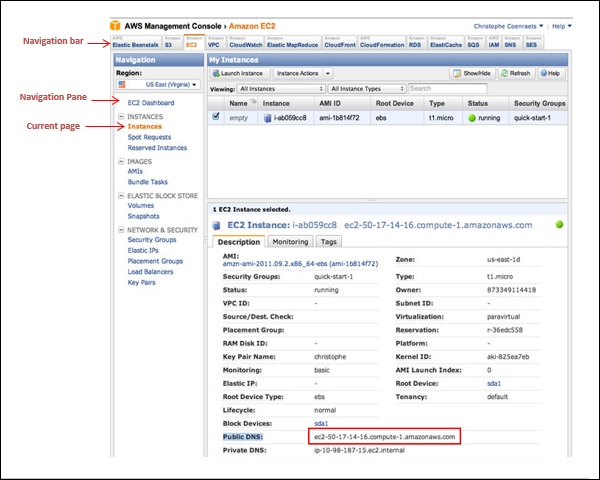
Task: Click the Search input field
Action: pyautogui.click(x=444, y=88)
